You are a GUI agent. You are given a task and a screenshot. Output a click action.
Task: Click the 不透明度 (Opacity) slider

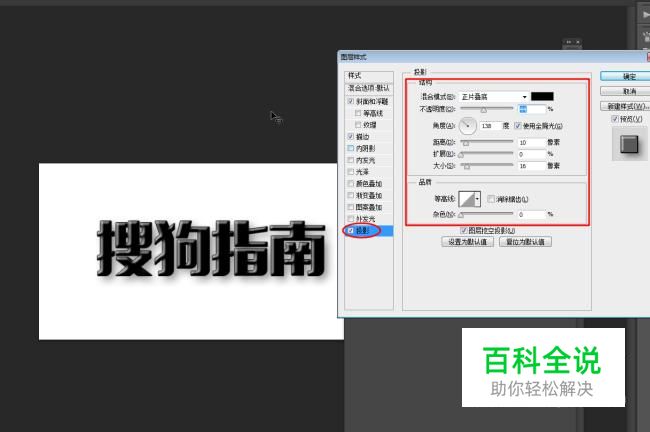[487, 109]
